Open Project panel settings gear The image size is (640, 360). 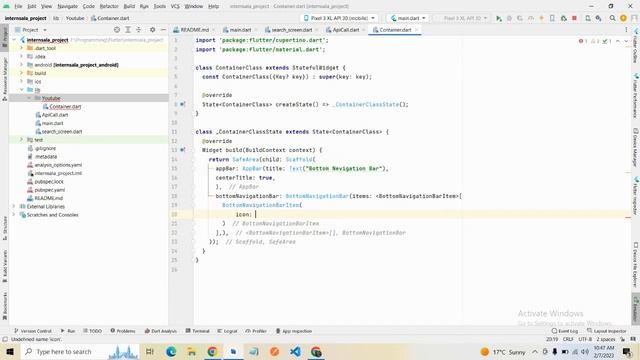(x=152, y=30)
